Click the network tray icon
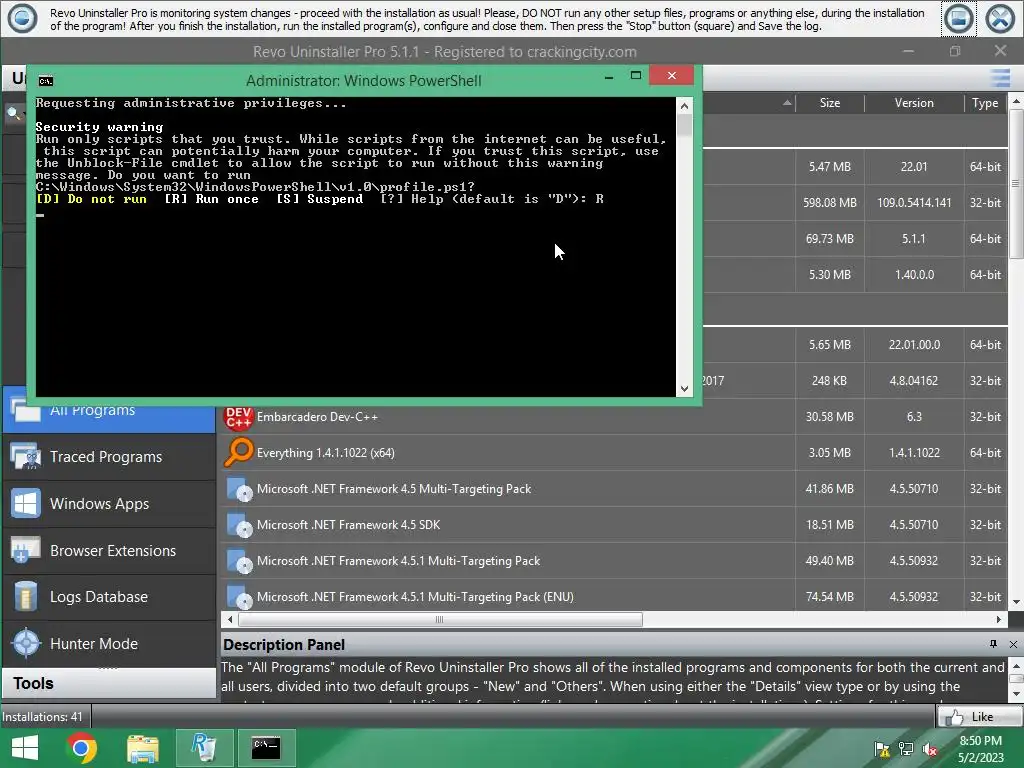 tap(906, 750)
